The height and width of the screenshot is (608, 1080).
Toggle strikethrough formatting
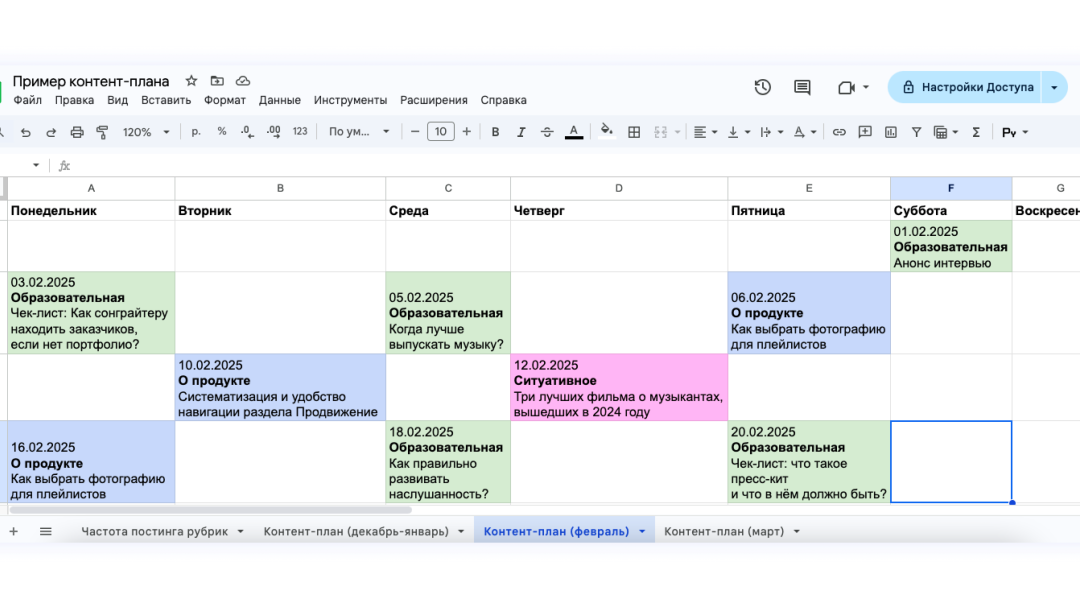547,132
